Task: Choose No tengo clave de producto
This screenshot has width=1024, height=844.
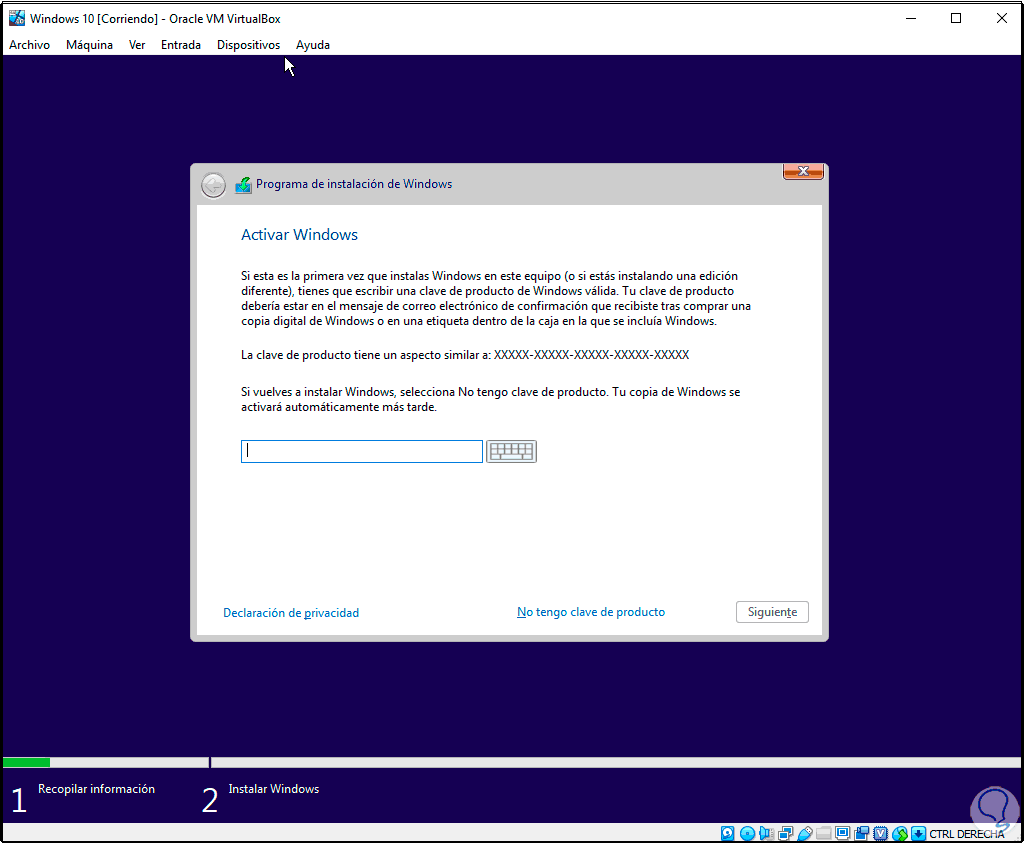Action: pyautogui.click(x=591, y=612)
